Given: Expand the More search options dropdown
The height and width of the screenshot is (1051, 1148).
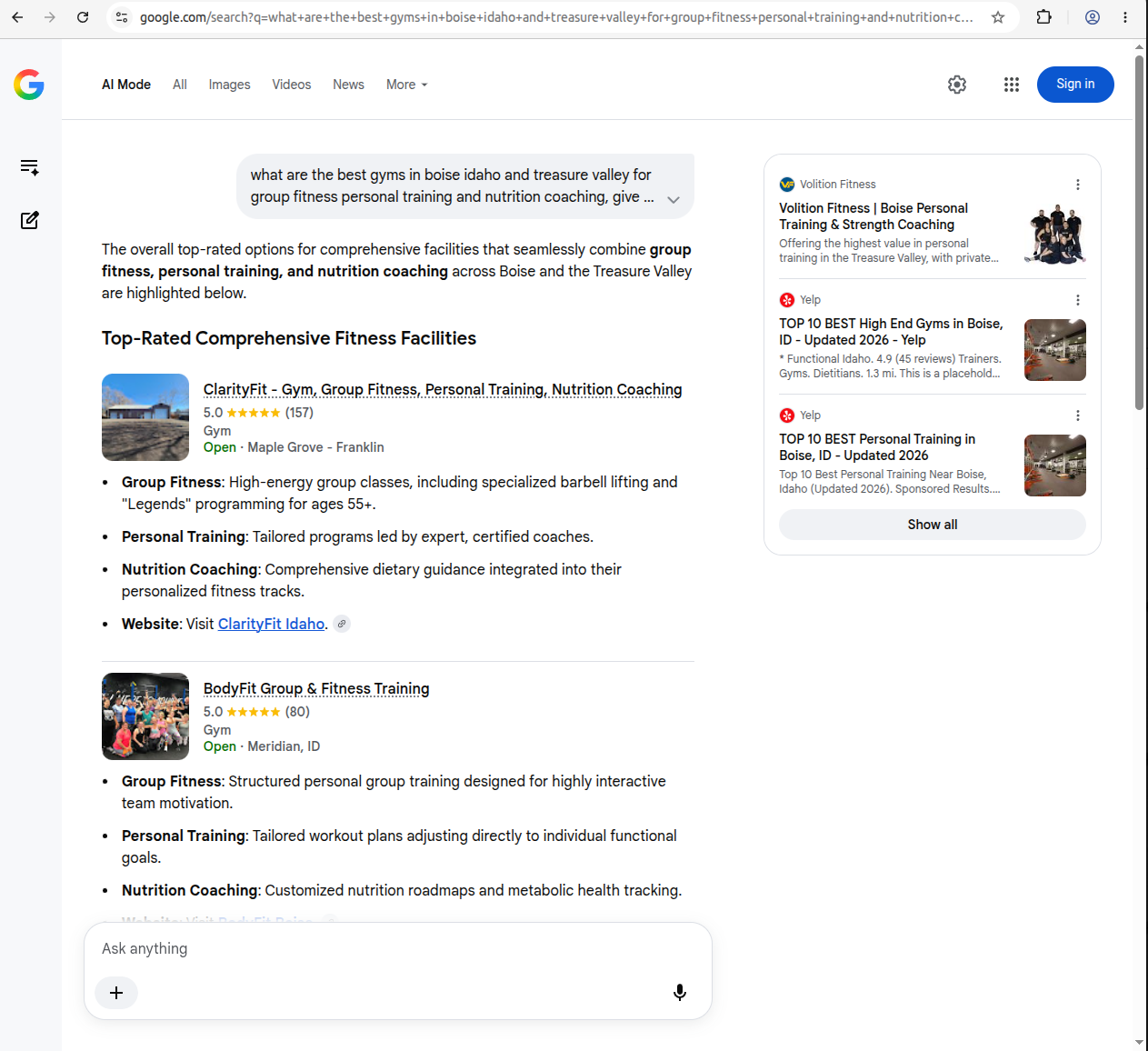Looking at the screenshot, I should tap(406, 85).
